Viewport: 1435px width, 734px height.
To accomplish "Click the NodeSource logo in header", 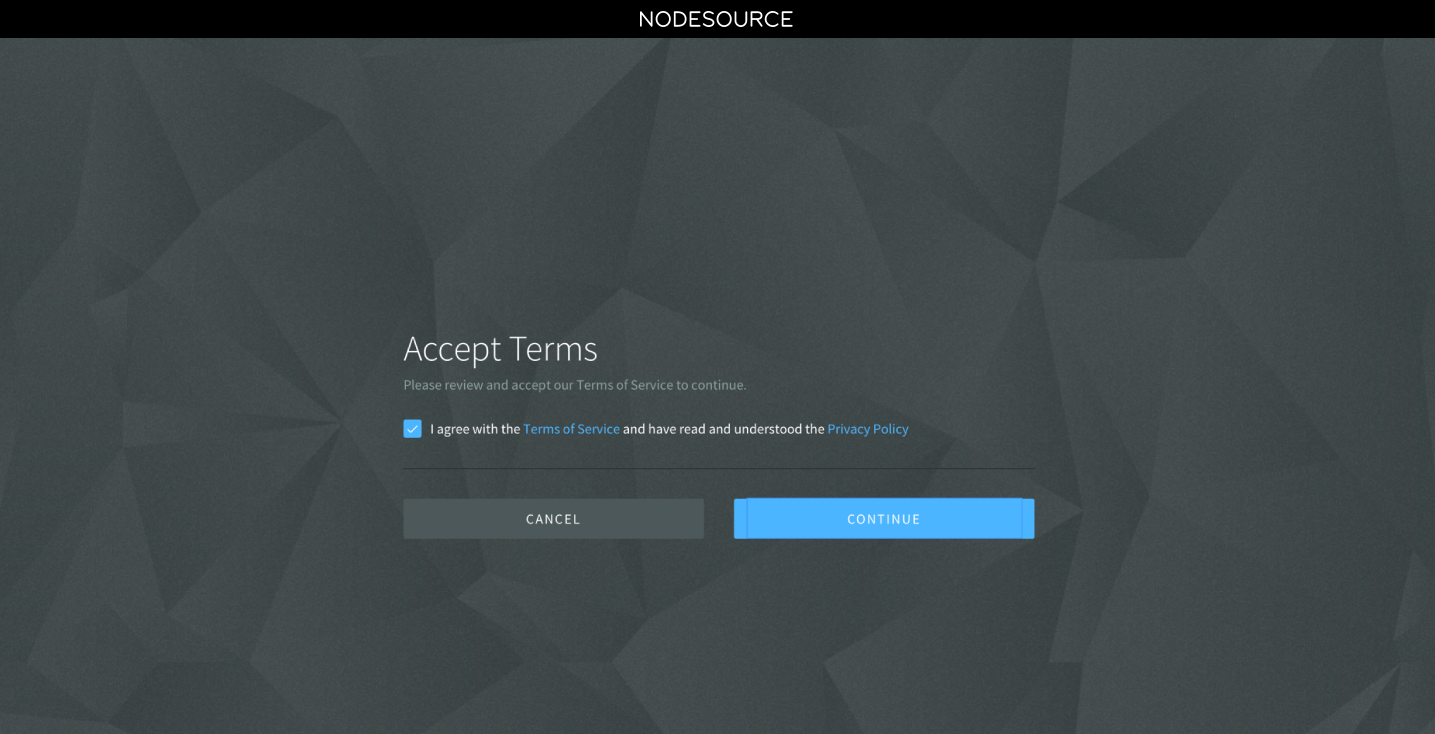I will 716,19.
